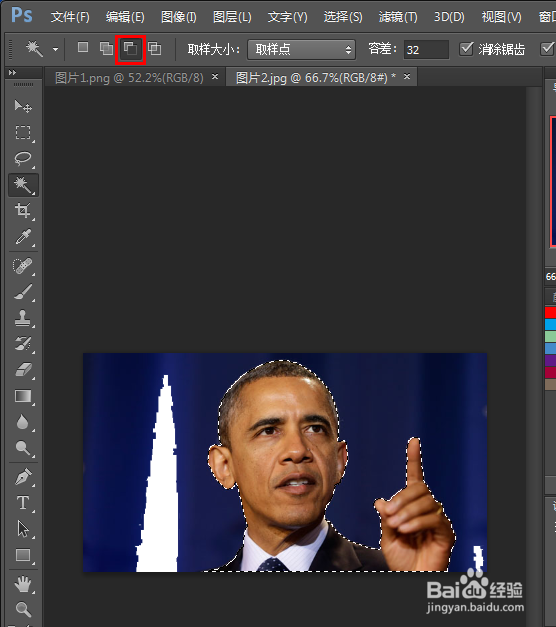Expand the toolbox with double-arrow button
Screen dimensions: 556x627
pyautogui.click(x=12, y=72)
